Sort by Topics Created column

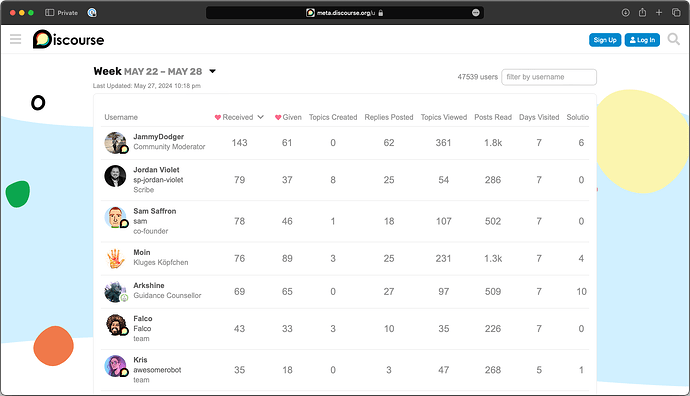333,117
